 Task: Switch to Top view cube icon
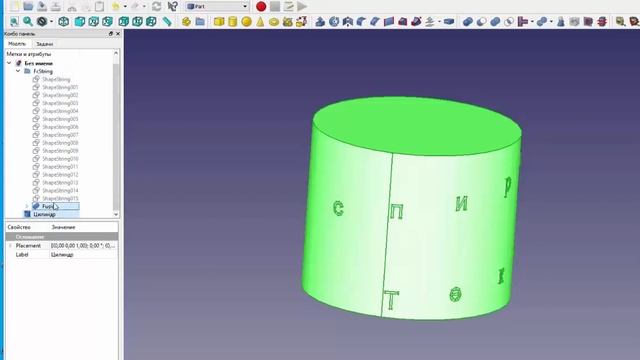[x=93, y=21]
